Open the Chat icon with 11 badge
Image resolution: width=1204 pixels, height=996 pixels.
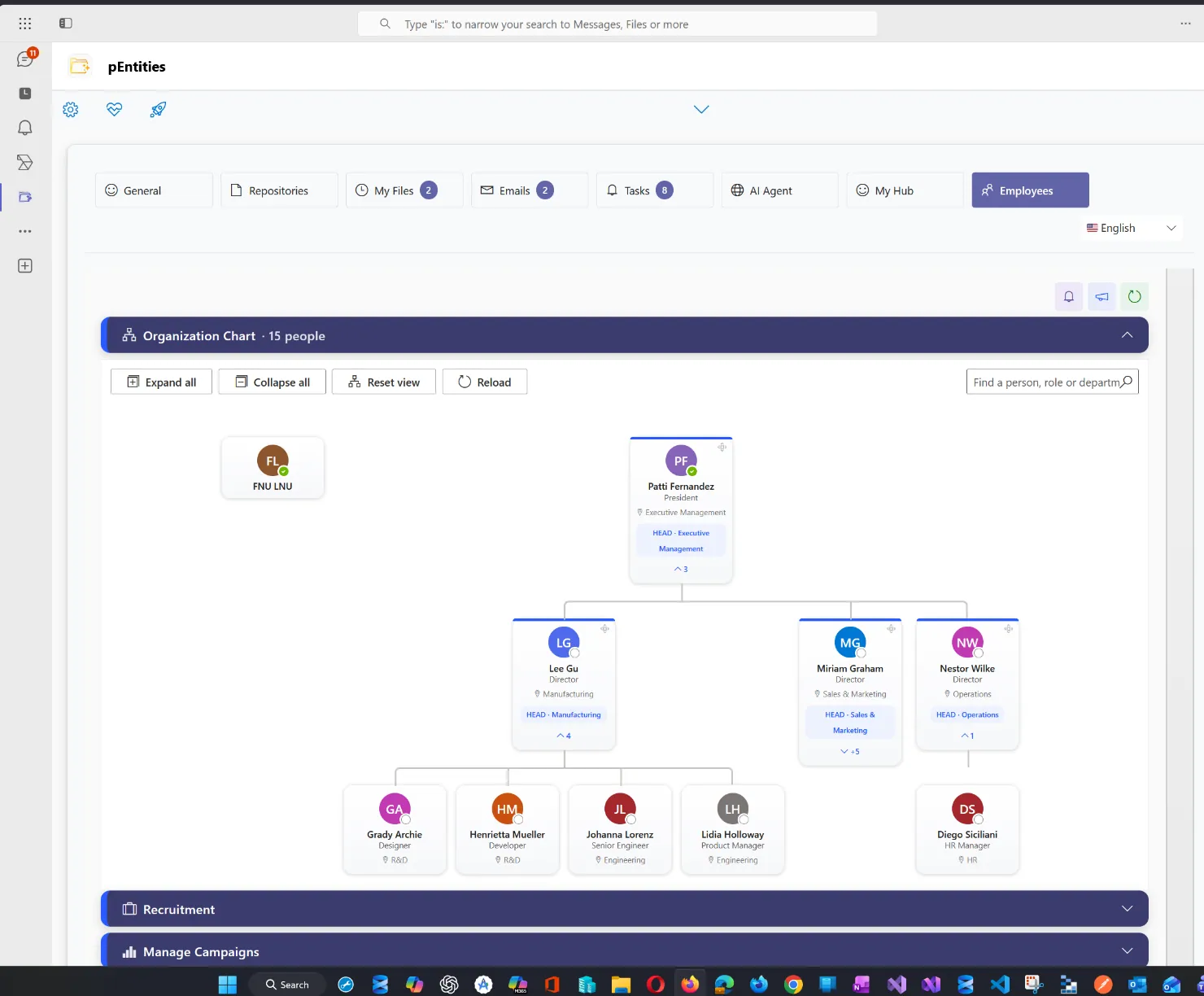[x=25, y=59]
